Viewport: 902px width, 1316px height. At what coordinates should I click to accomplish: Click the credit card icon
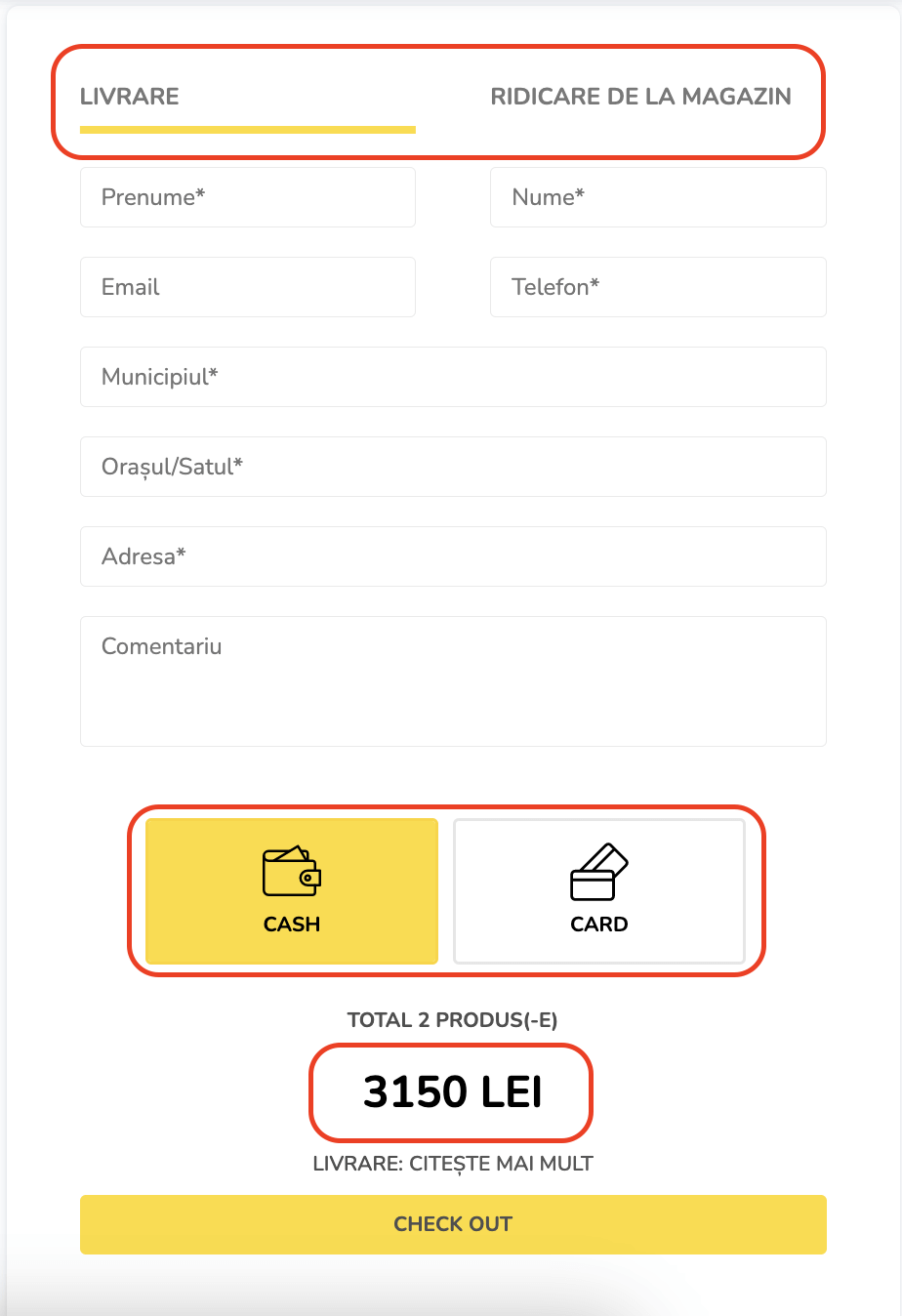pos(598,871)
